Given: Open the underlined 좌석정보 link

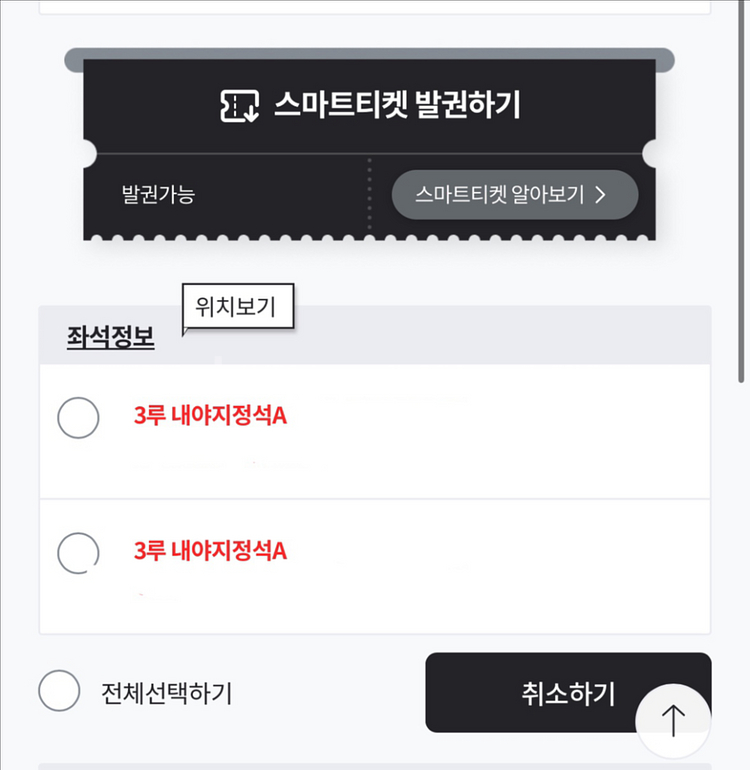Looking at the screenshot, I should tap(110, 337).
